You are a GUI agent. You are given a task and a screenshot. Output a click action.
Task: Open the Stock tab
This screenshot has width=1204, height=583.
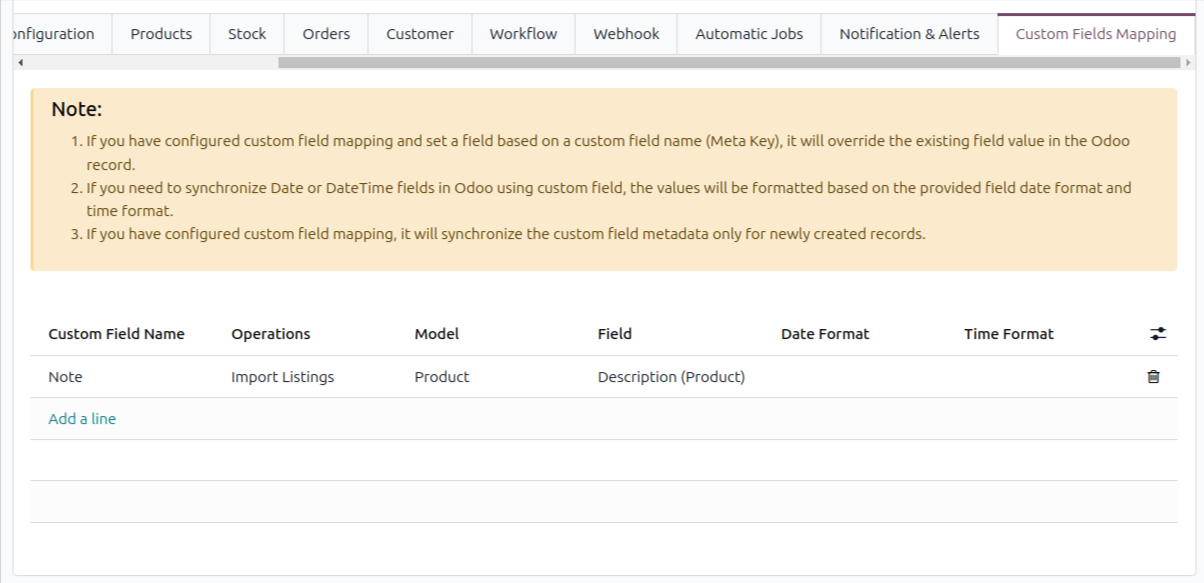[247, 34]
